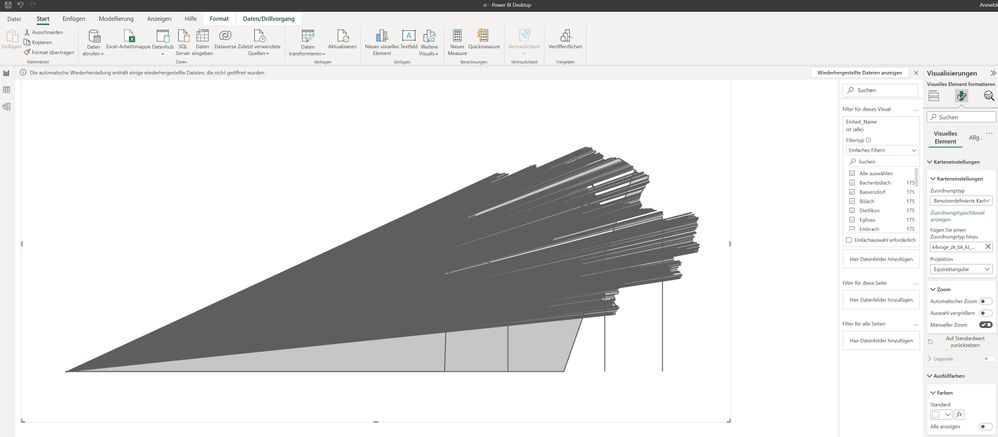
Task: Uncheck Dietlikon filter value
Action: coord(852,210)
